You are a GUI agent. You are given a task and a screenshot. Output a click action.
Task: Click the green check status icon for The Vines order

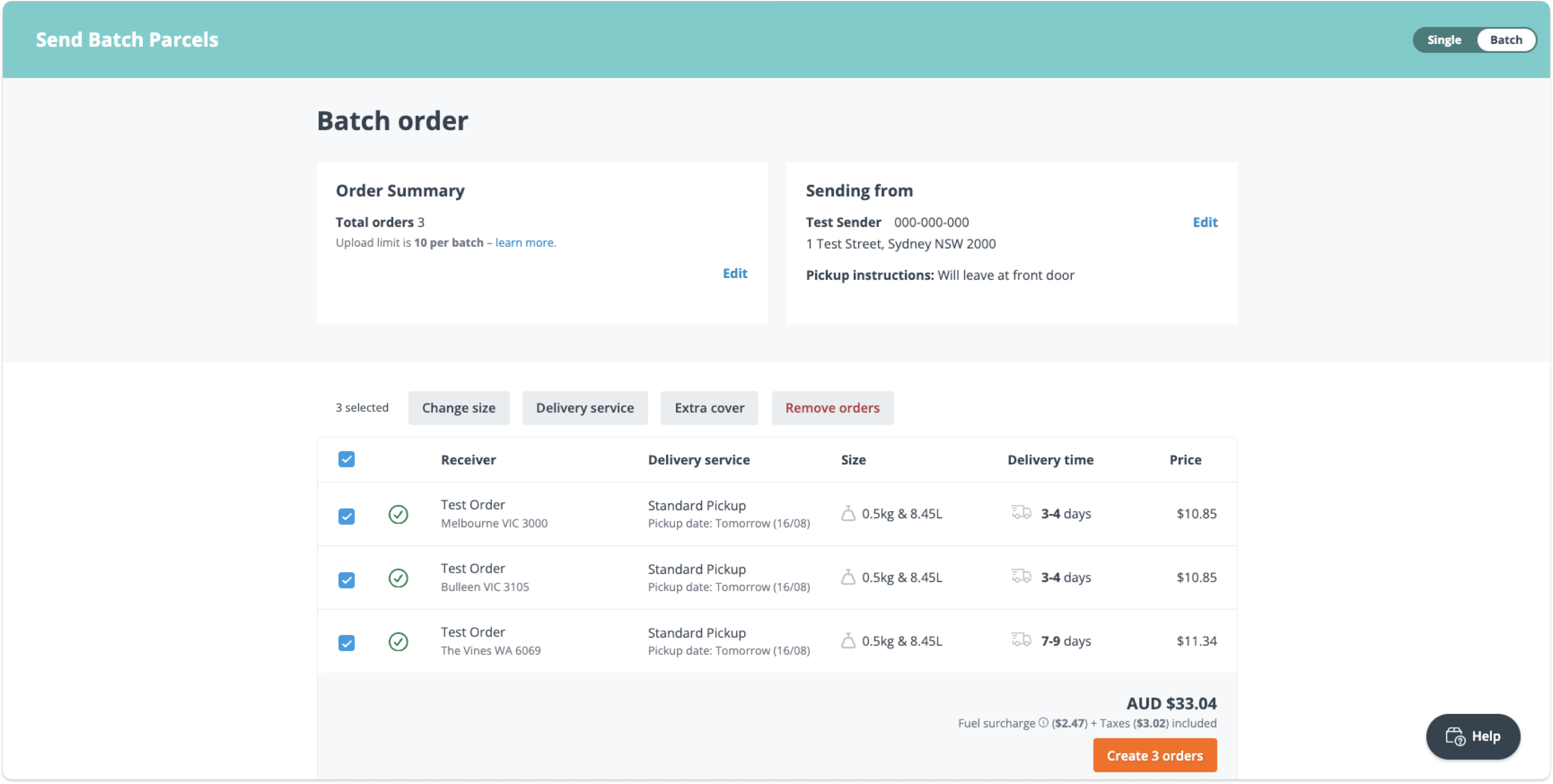(398, 641)
